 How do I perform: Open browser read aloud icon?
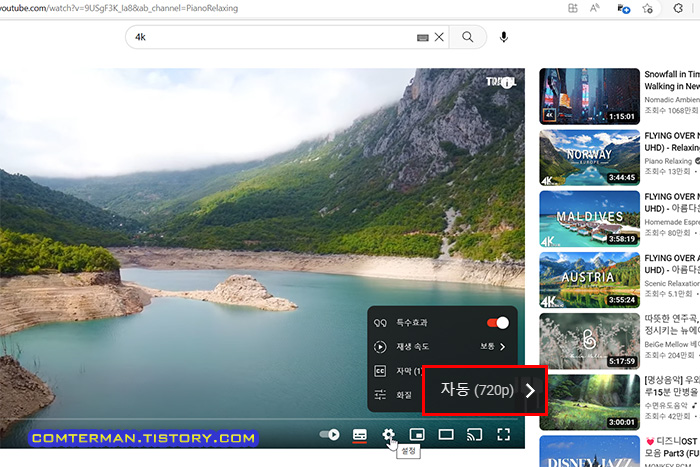(x=594, y=8)
